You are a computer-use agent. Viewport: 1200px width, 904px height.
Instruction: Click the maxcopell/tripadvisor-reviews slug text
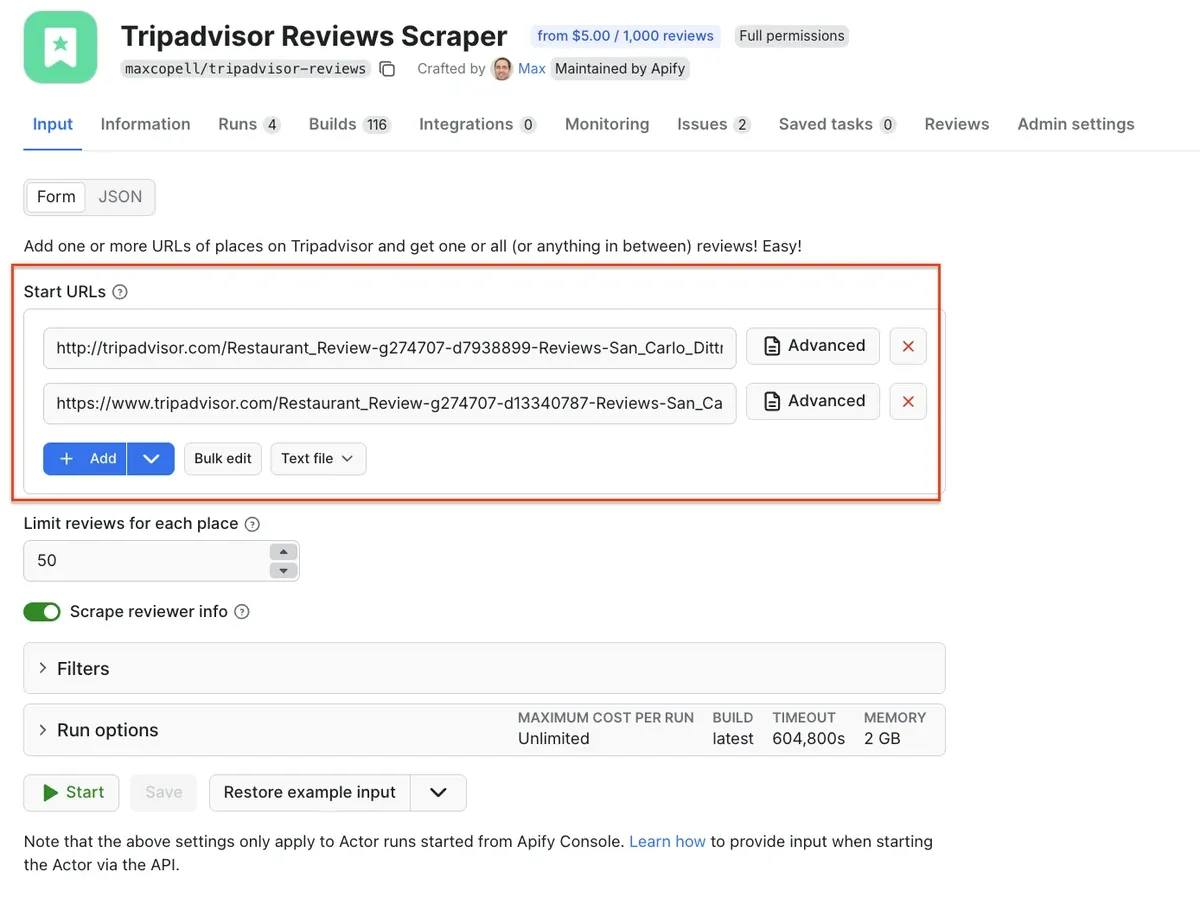tap(245, 69)
